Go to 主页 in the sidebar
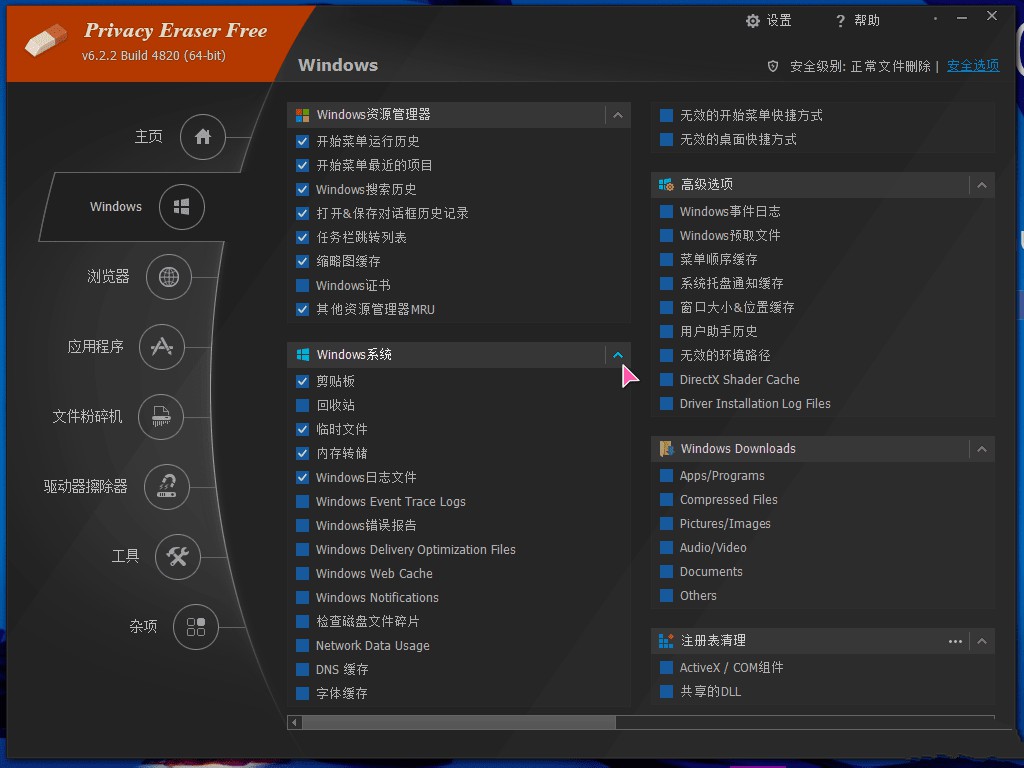The height and width of the screenshot is (768, 1024). pyautogui.click(x=148, y=136)
